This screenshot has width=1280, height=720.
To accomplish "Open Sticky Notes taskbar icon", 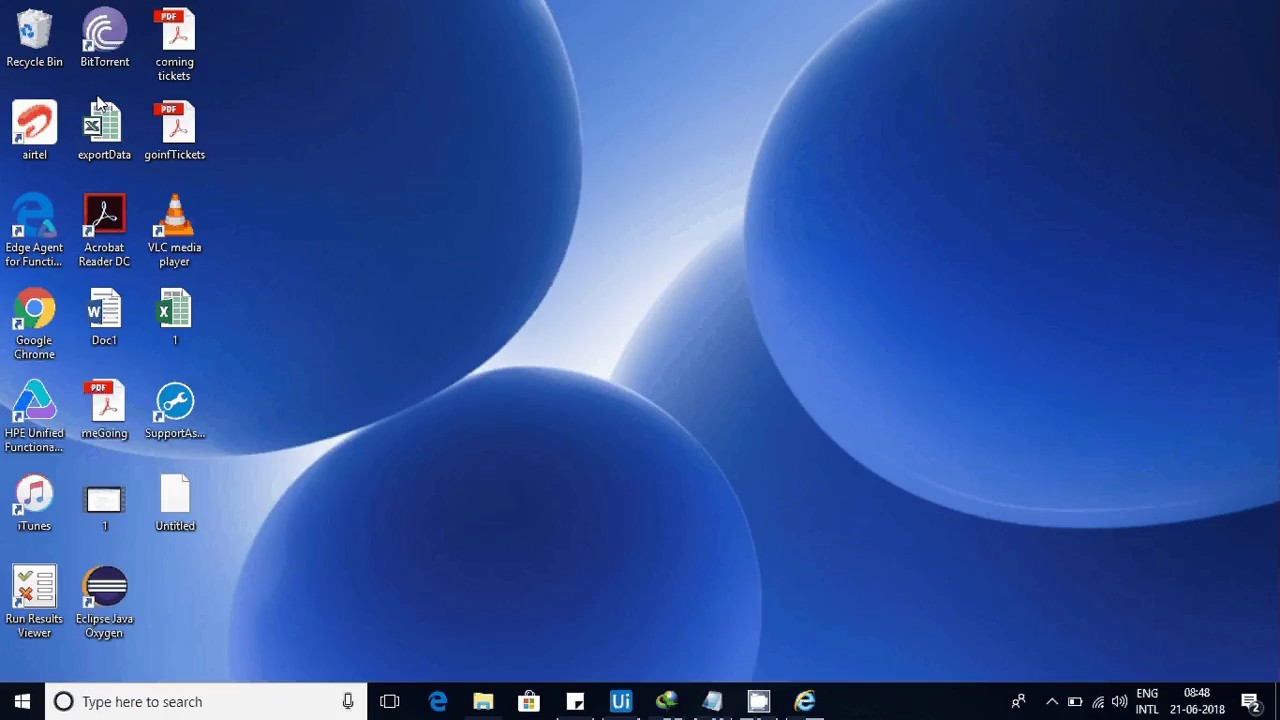I will 575,701.
